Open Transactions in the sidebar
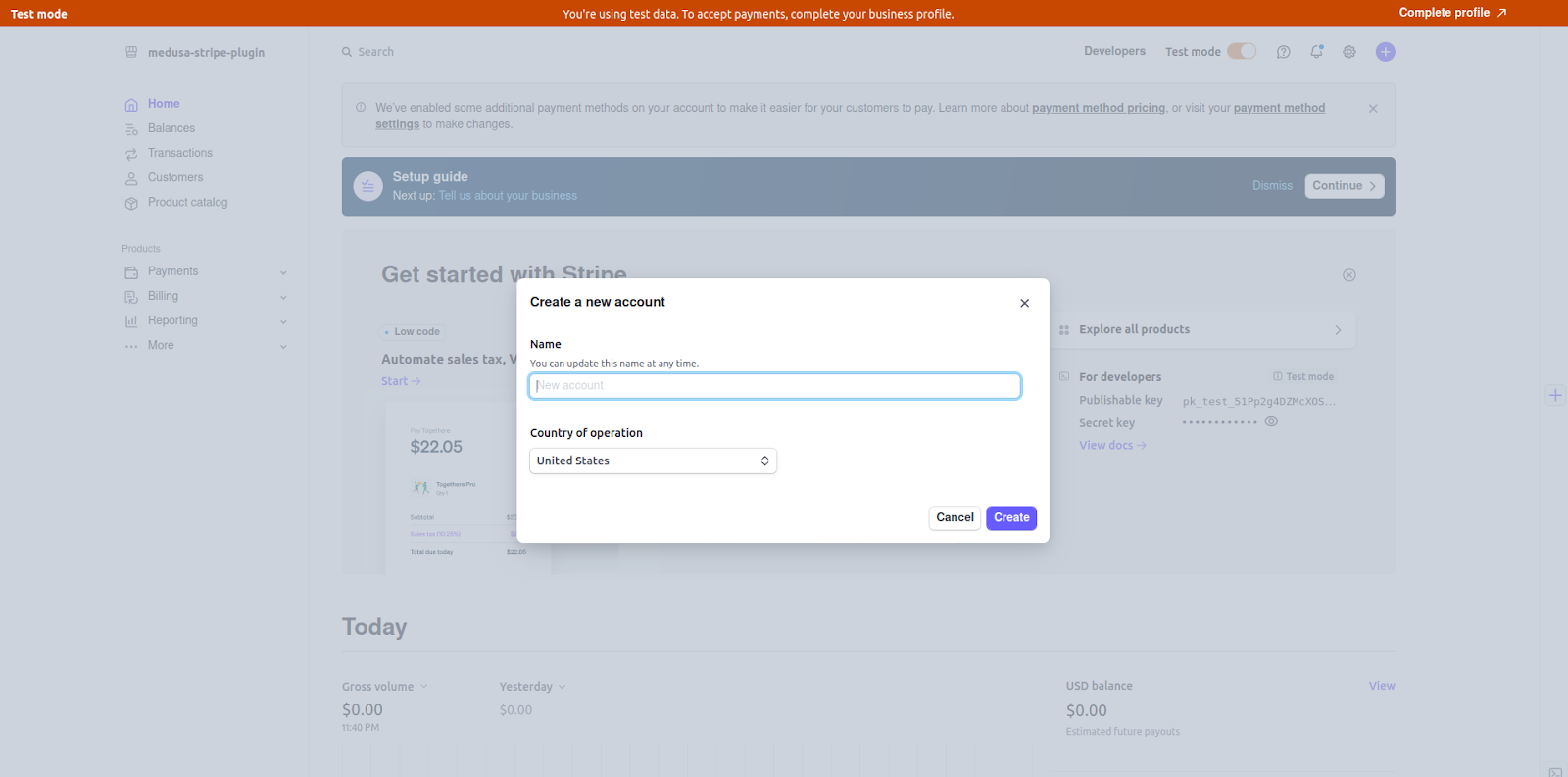 pos(180,153)
